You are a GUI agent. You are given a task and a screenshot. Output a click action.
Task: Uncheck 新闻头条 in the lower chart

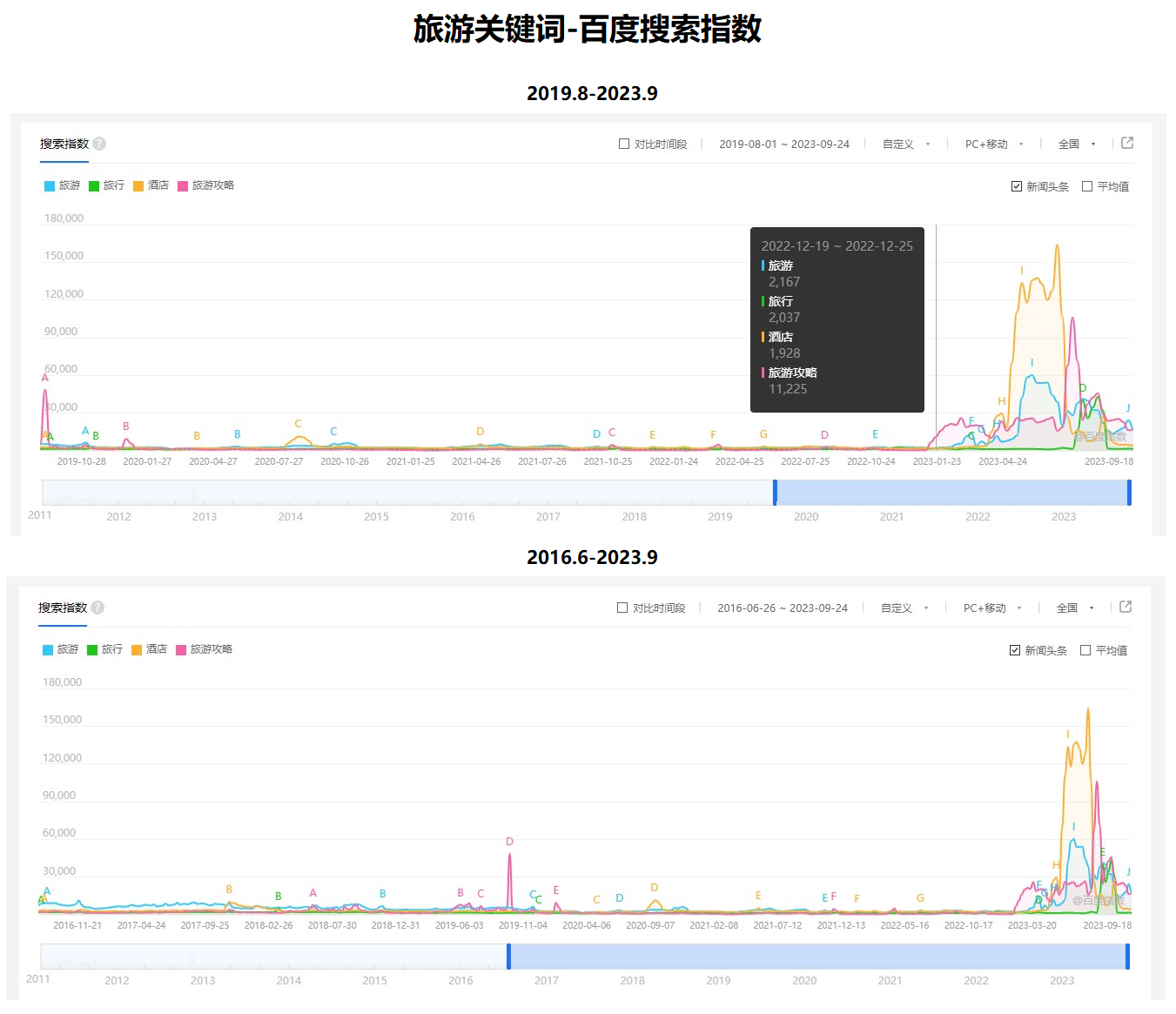click(1015, 650)
